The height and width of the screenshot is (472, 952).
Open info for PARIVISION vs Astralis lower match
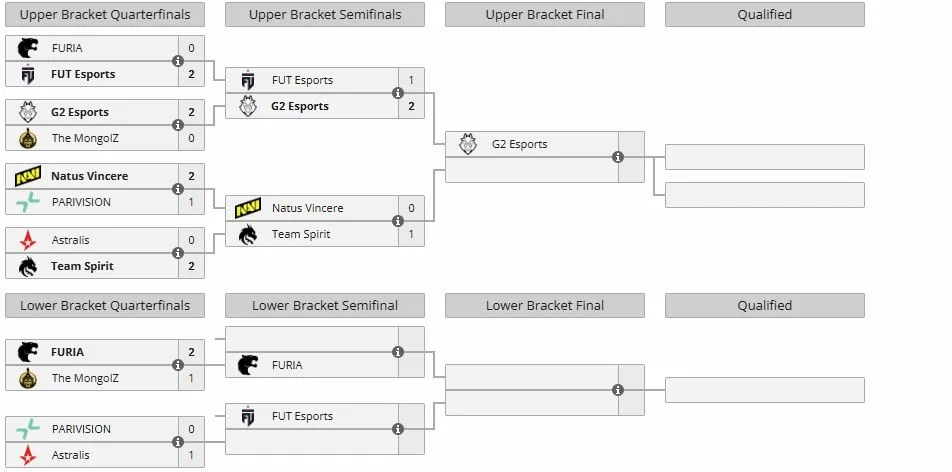pos(178,442)
